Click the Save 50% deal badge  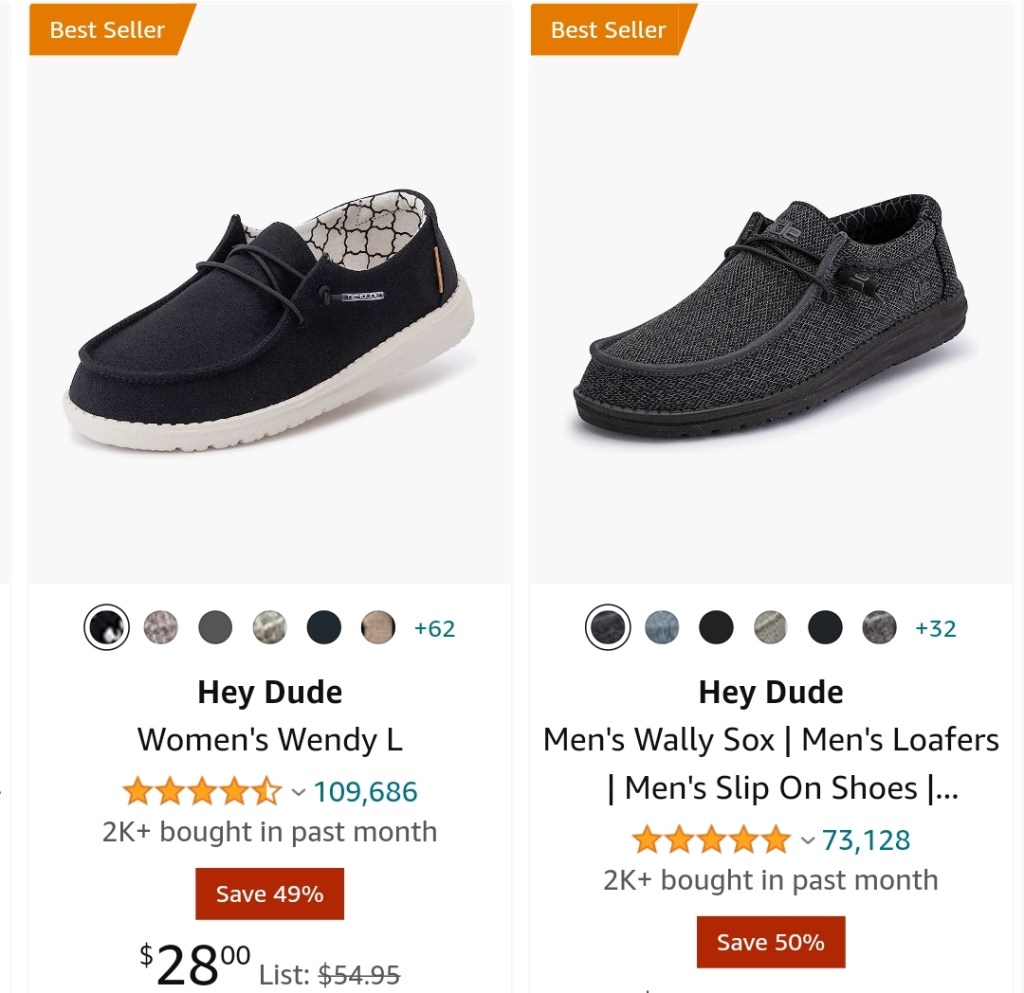(771, 942)
